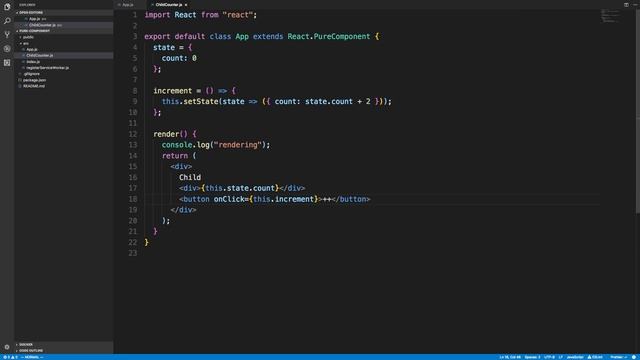This screenshot has width=640, height=360.
Task: Click setState on line 9
Action: point(201,101)
